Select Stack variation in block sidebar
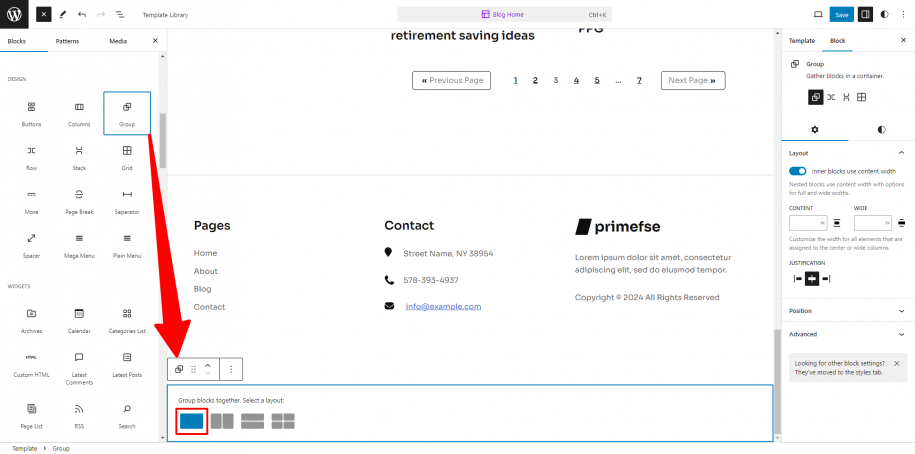 click(x=846, y=97)
